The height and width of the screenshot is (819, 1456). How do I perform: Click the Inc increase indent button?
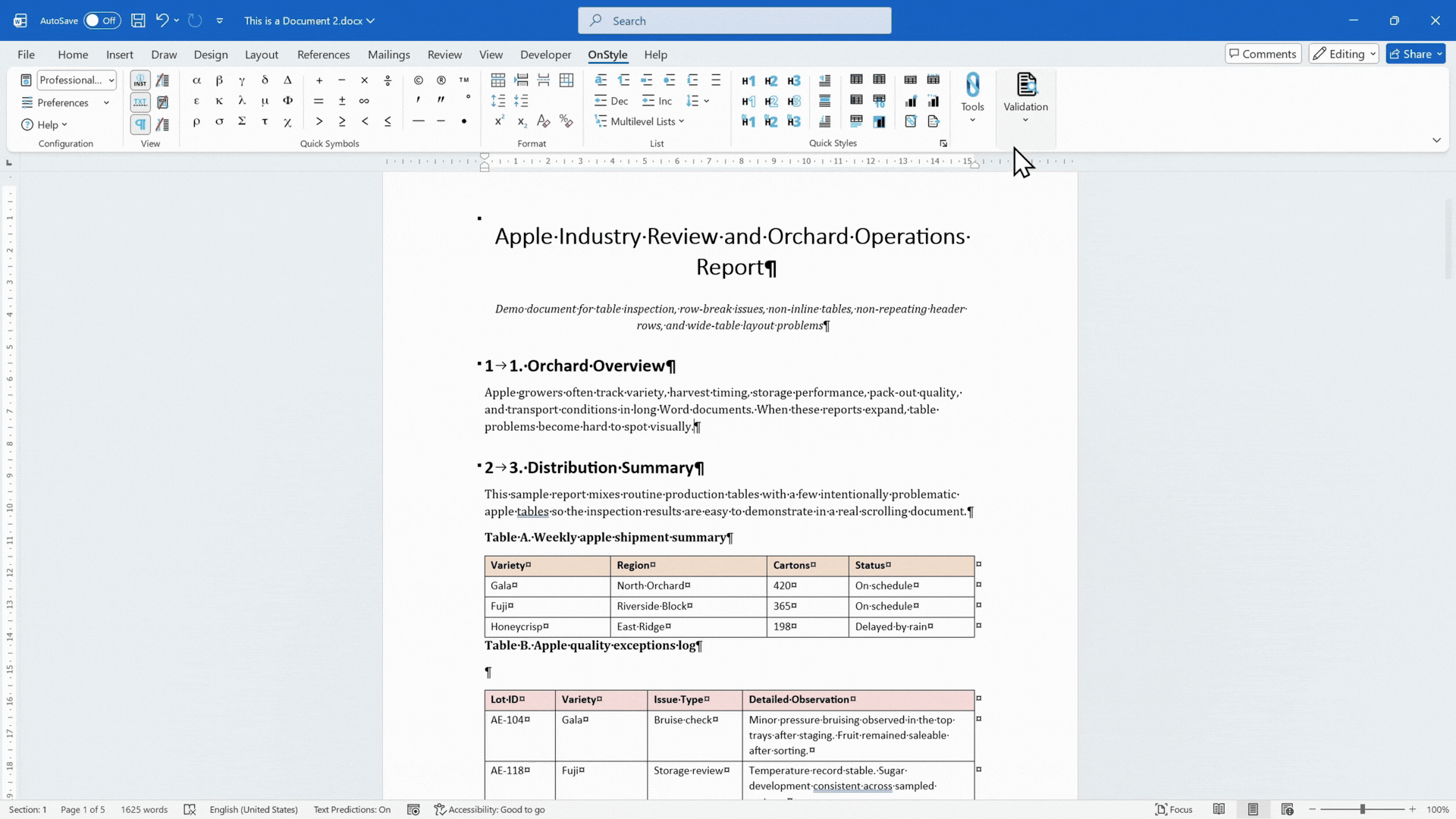[x=657, y=101]
